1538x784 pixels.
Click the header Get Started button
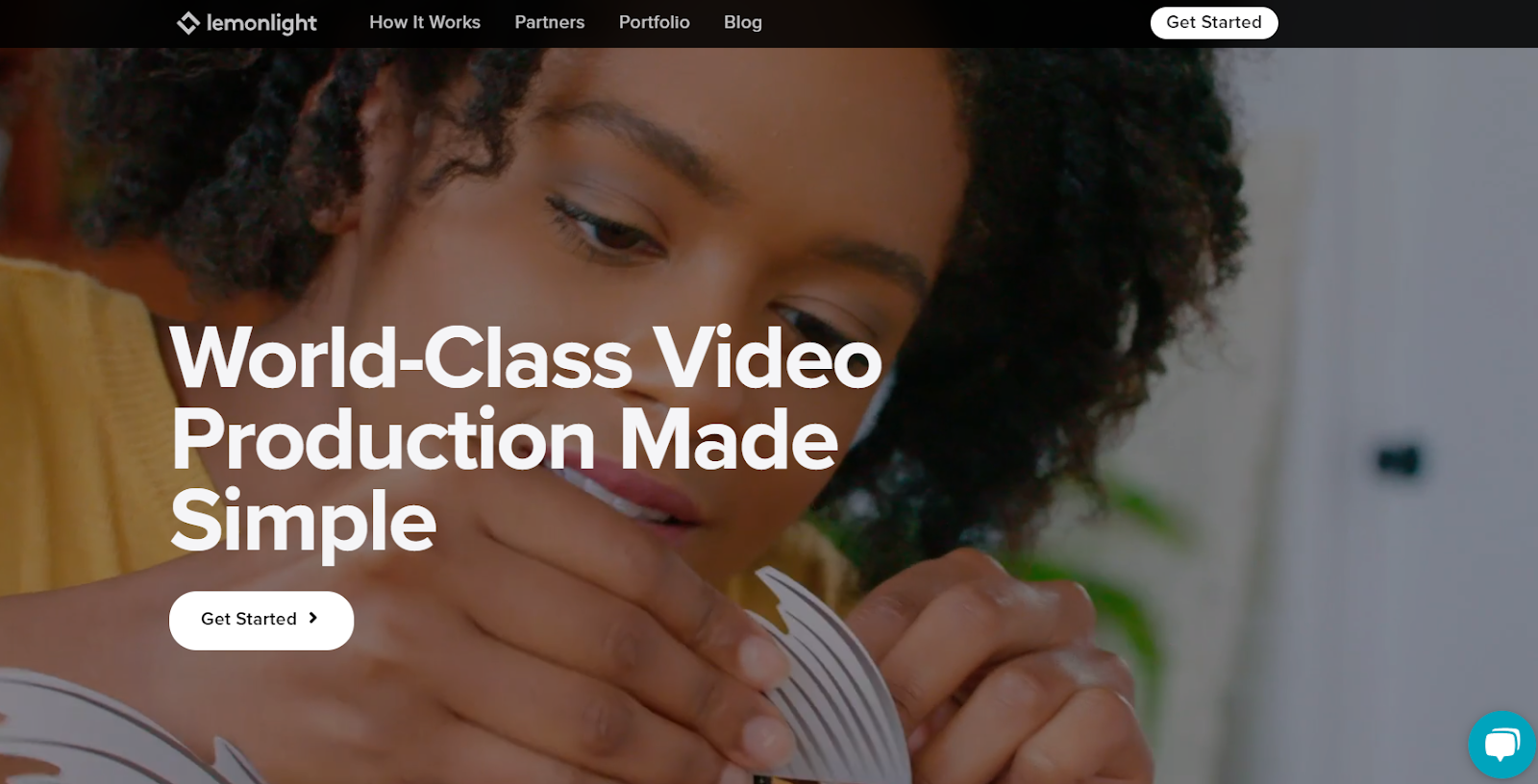coord(1214,22)
